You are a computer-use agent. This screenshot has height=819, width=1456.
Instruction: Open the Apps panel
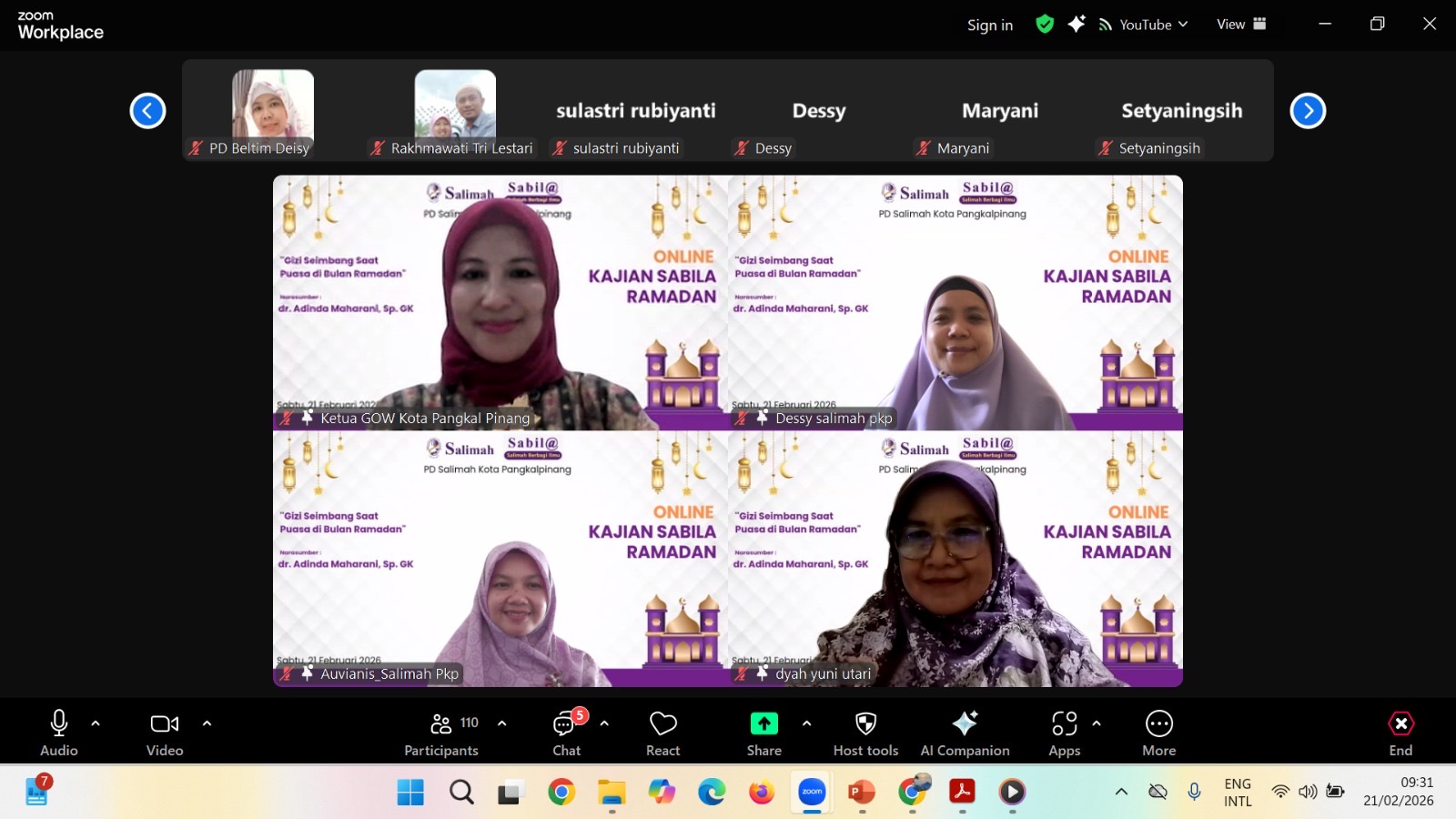coord(1064,733)
